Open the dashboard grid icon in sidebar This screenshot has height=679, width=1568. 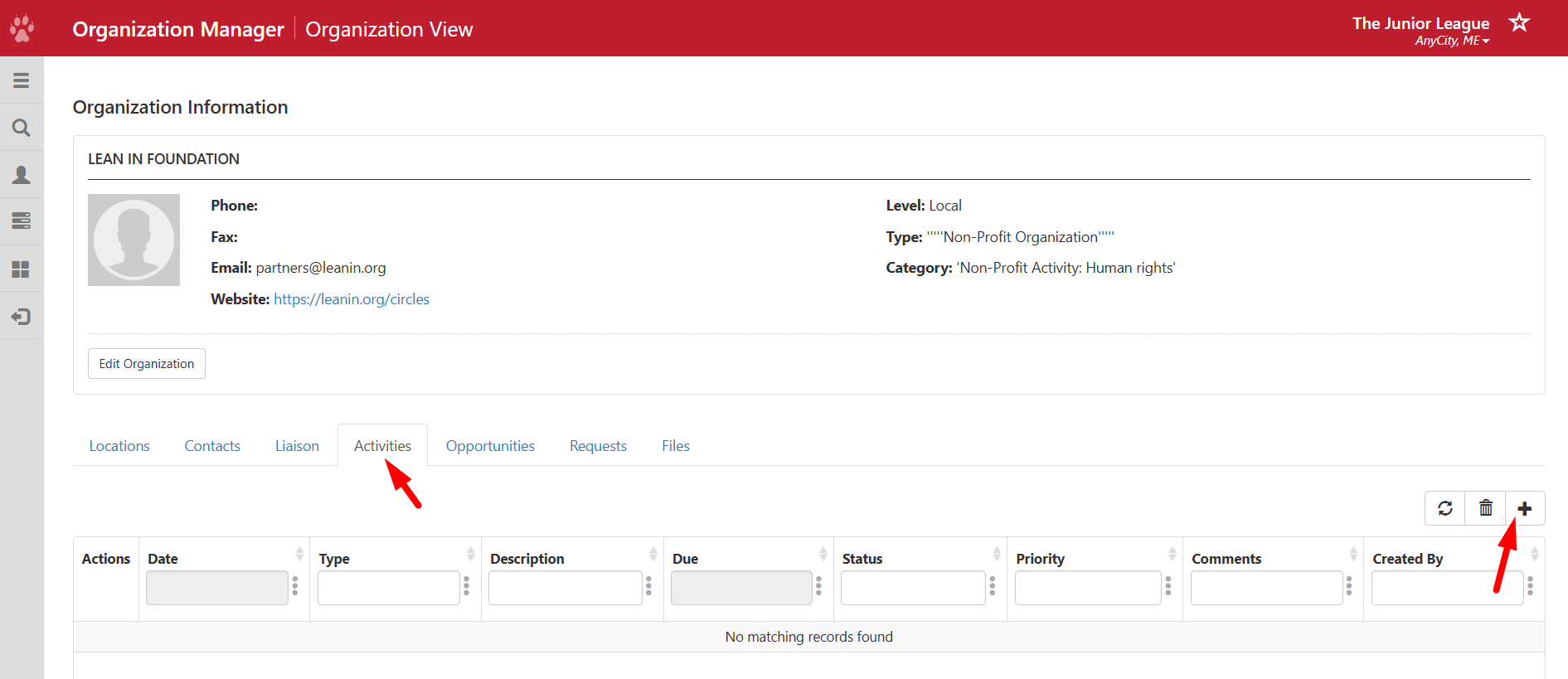(x=22, y=269)
